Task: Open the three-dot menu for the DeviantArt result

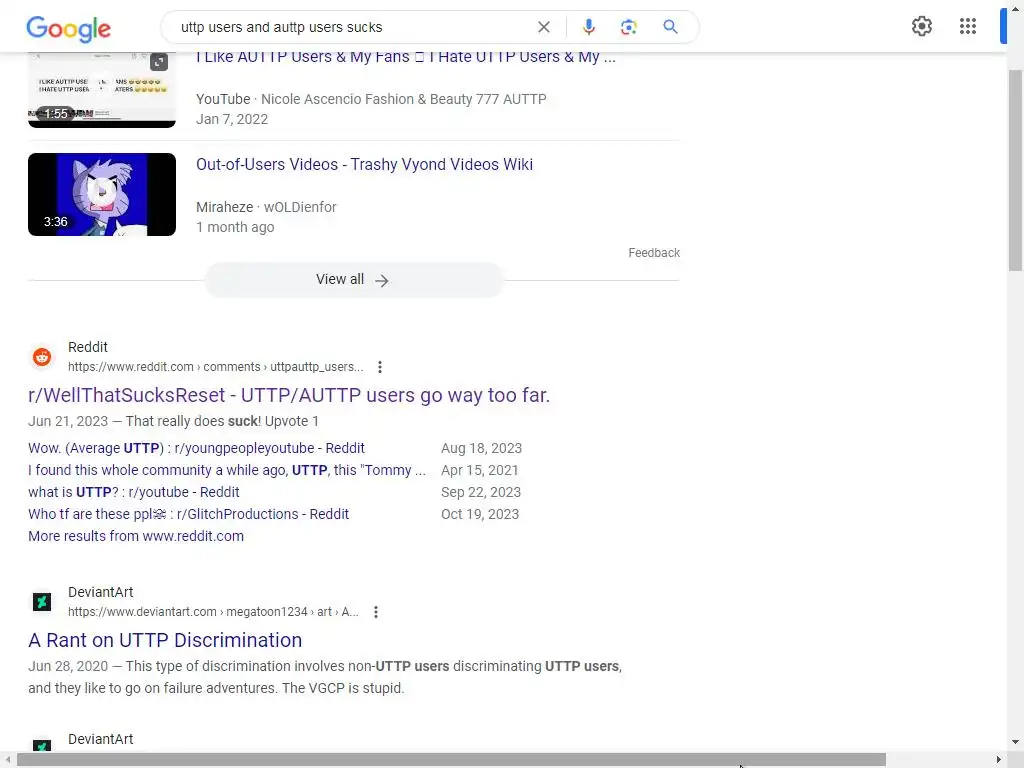Action: 376,612
